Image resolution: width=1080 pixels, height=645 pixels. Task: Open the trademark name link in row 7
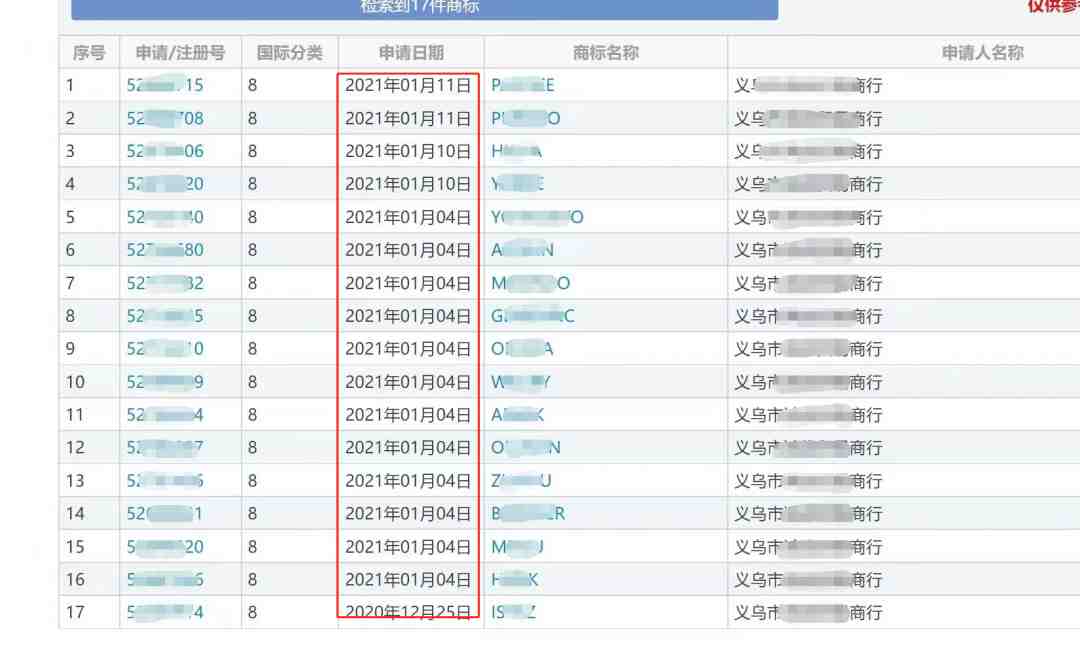(530, 283)
